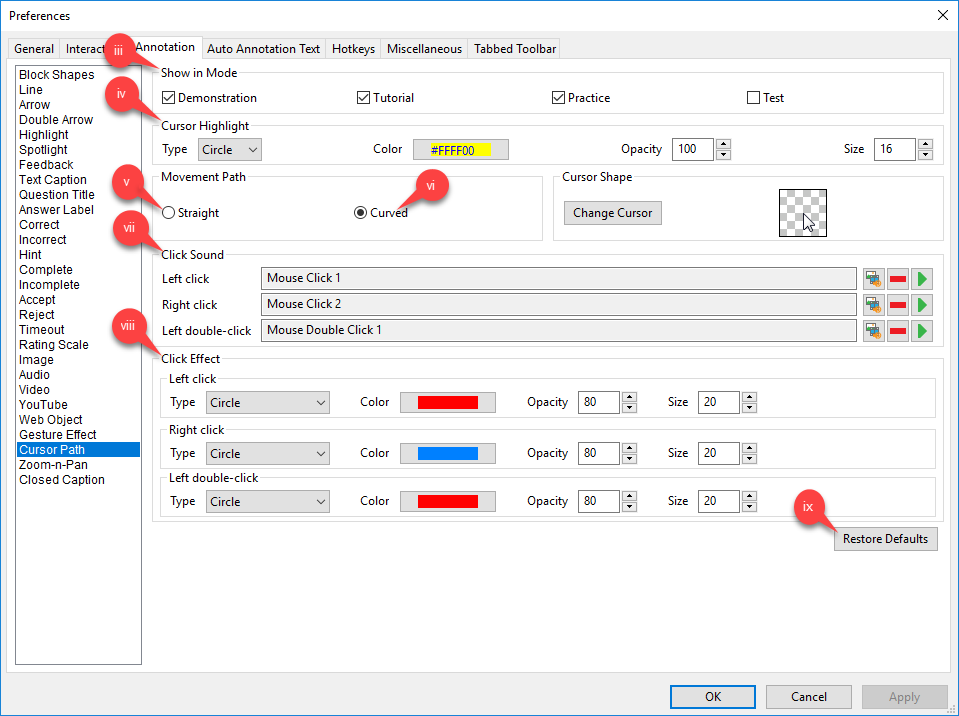The image size is (959, 716).
Task: Increase Left click effect Opacity
Action: [629, 397]
